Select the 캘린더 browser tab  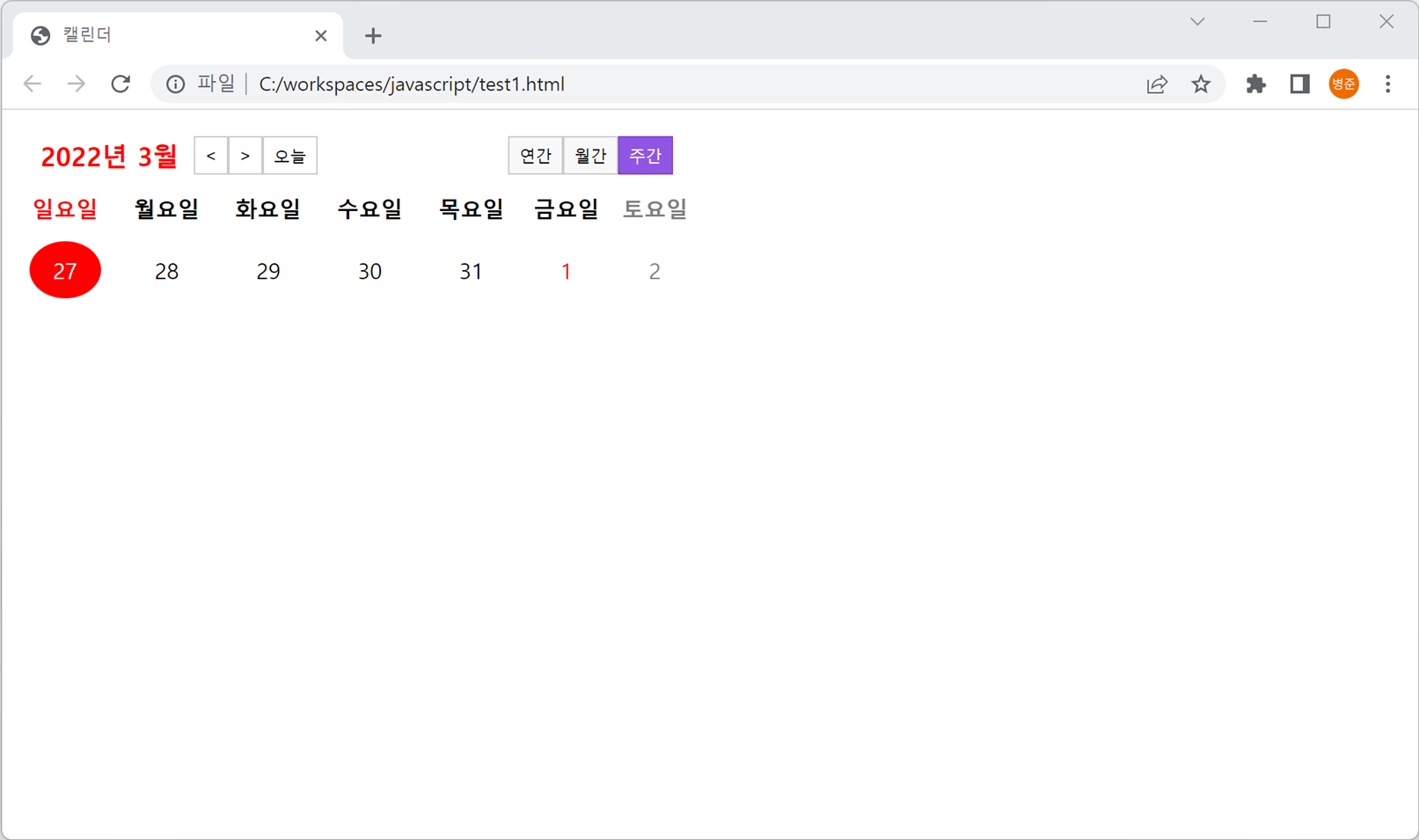(x=179, y=36)
